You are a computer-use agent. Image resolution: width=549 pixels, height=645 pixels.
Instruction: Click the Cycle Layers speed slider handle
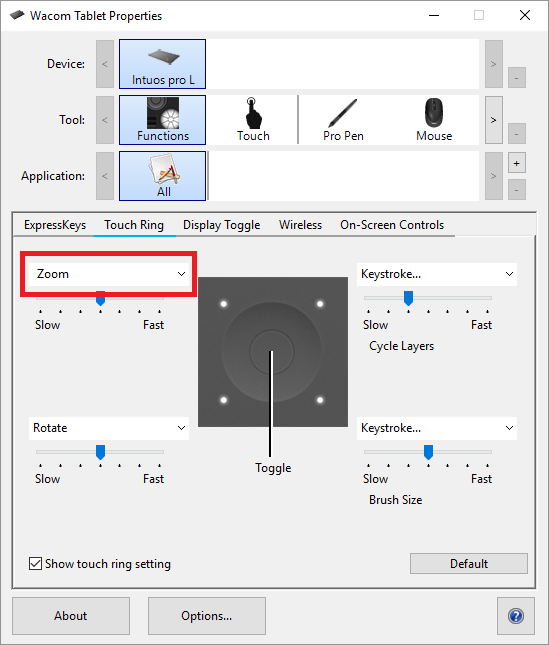tap(408, 298)
